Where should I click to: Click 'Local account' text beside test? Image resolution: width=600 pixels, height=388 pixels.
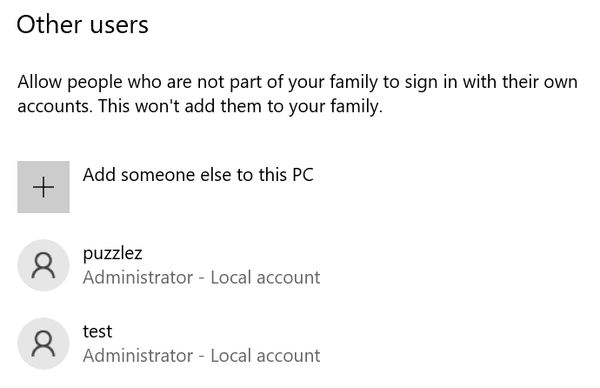coord(266,355)
